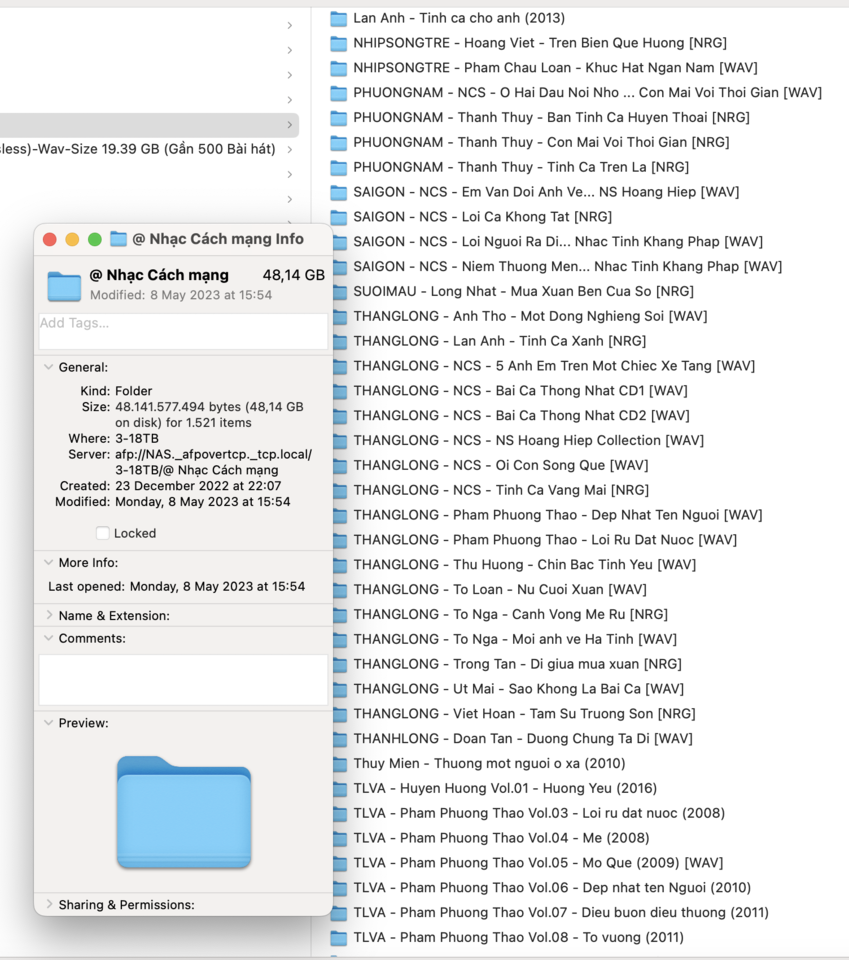Click folder icon of TLVA - Huyen Huong Vol.01
The width and height of the screenshot is (849, 960).
(x=340, y=789)
